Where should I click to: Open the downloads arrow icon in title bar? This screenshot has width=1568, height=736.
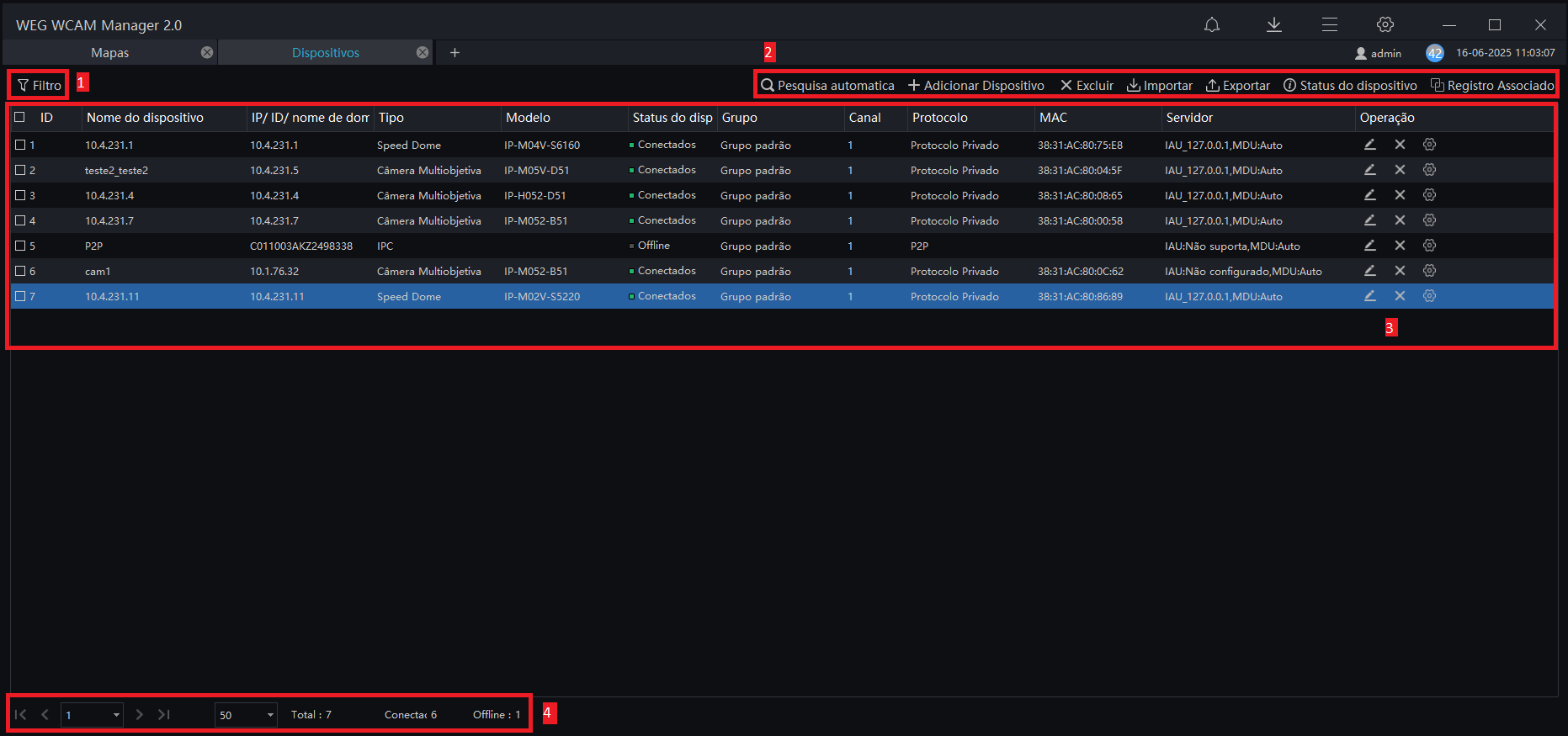(1274, 24)
